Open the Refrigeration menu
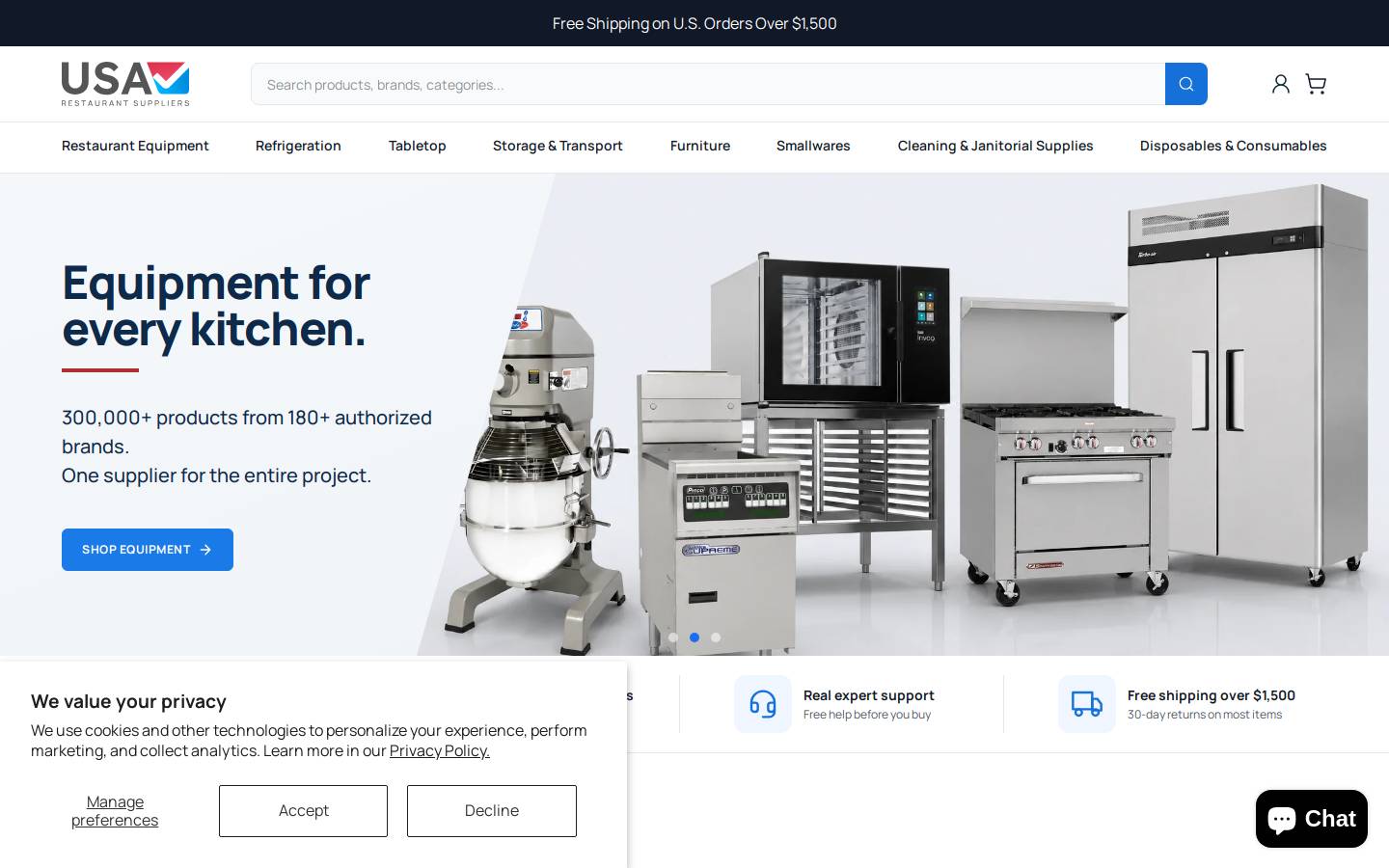The height and width of the screenshot is (868, 1389). (298, 146)
